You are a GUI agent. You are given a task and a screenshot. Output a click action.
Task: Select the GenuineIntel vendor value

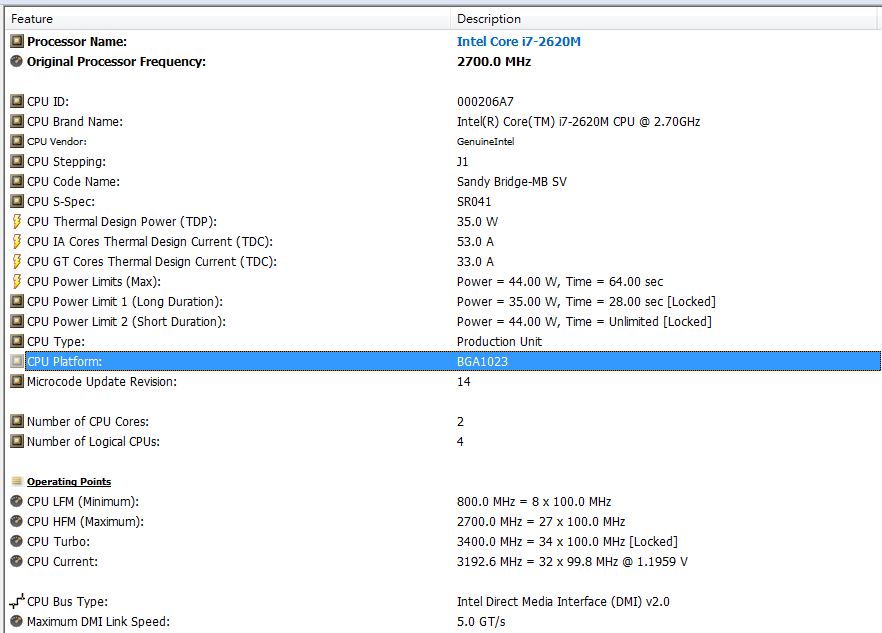click(485, 142)
